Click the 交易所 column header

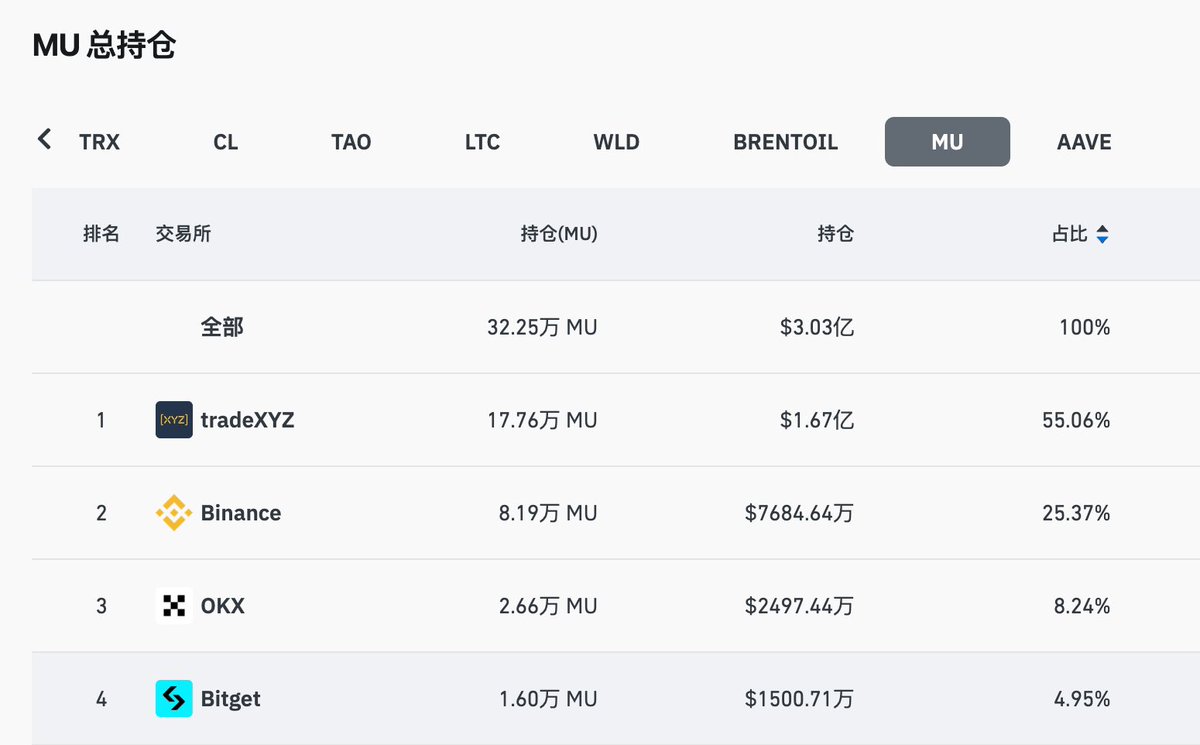point(183,234)
